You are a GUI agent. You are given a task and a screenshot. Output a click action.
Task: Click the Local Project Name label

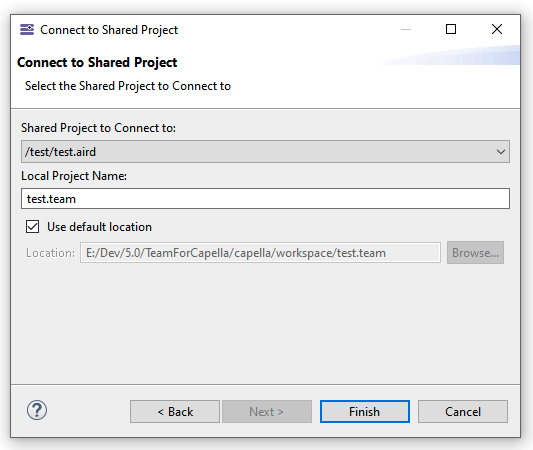[74, 176]
